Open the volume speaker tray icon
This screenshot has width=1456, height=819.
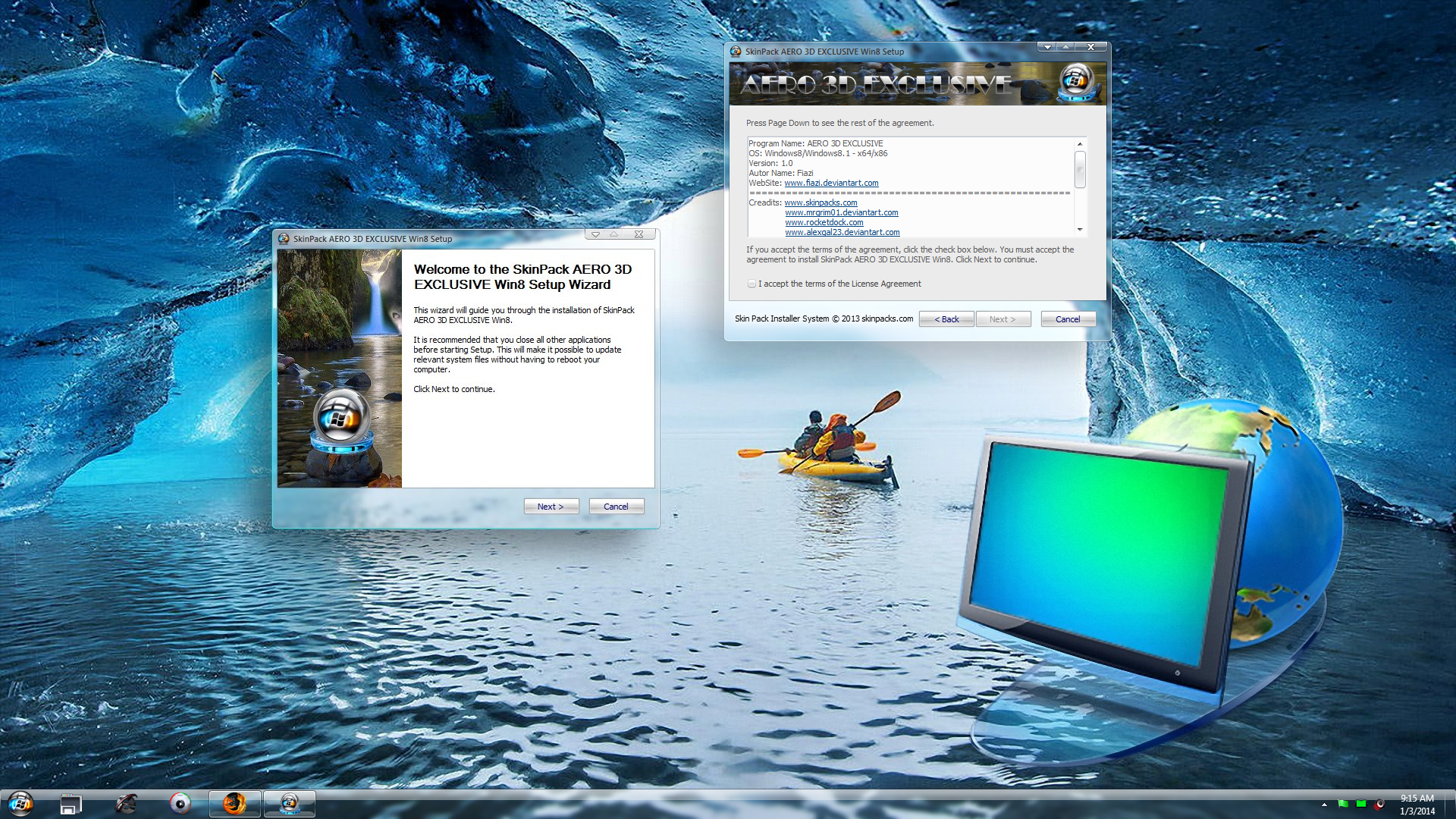tap(1379, 804)
